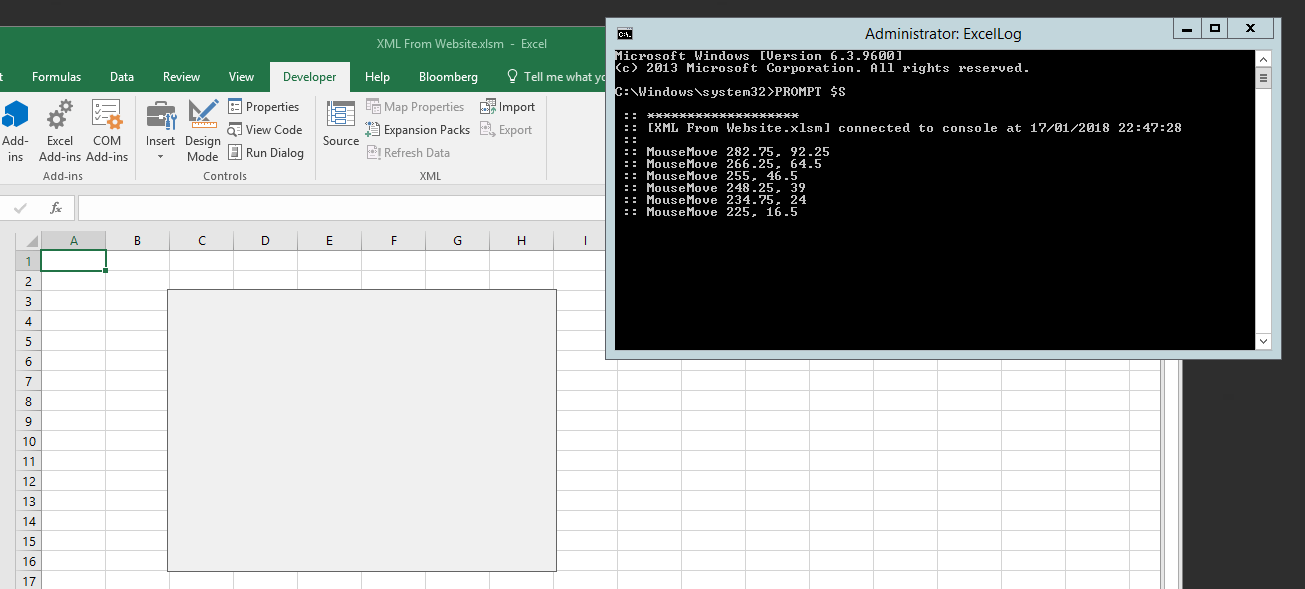Click the 'MouseMove 282.75, 92.25' log line

(738, 152)
